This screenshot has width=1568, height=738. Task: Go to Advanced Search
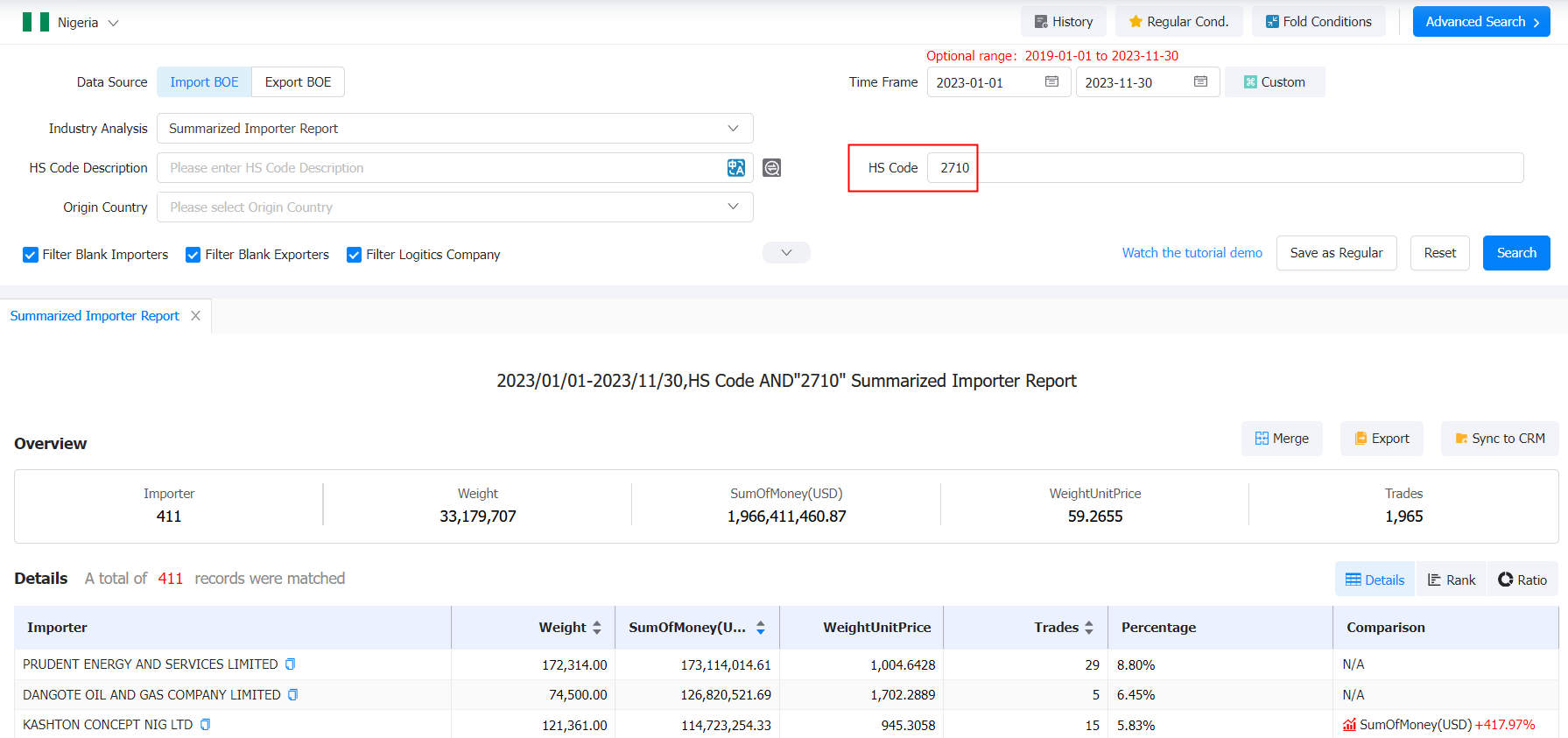coord(1481,22)
